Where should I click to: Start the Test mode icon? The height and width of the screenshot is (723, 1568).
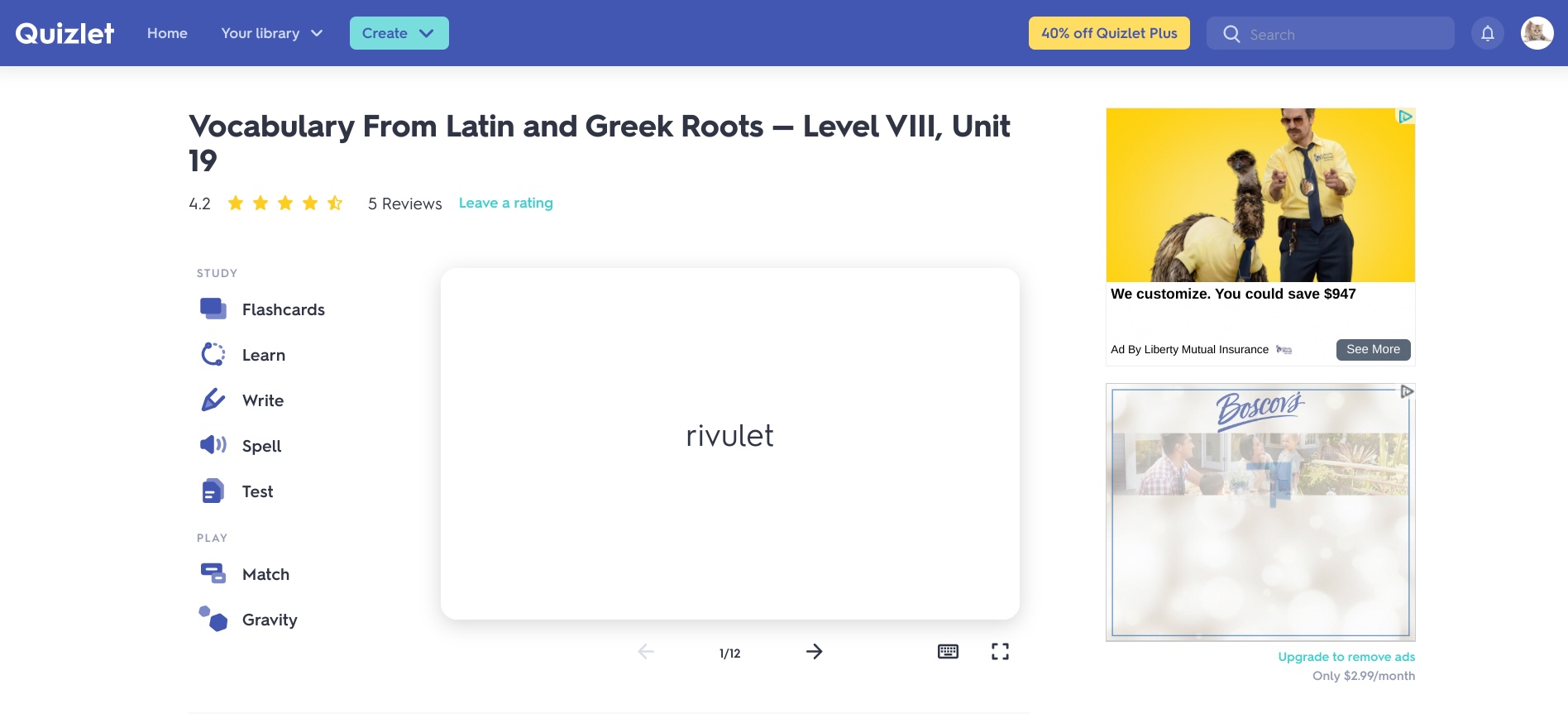click(213, 491)
